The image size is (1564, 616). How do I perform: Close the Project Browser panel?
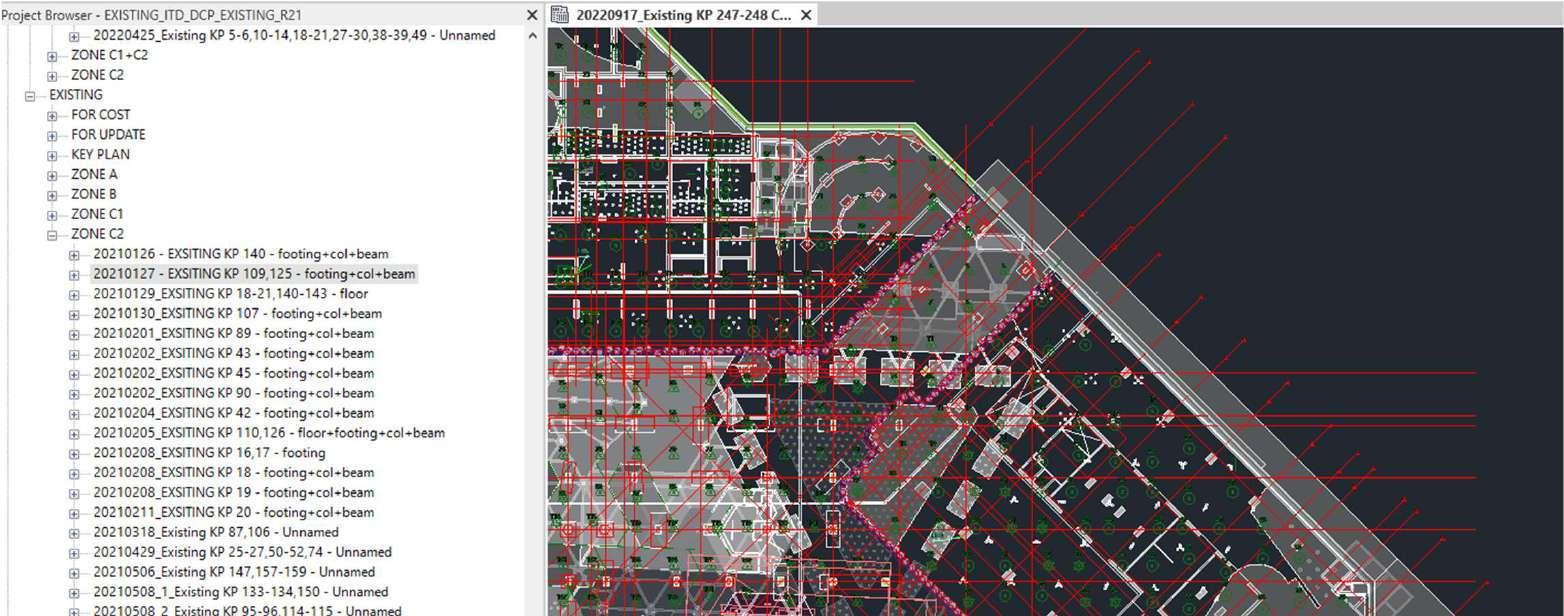(x=532, y=15)
